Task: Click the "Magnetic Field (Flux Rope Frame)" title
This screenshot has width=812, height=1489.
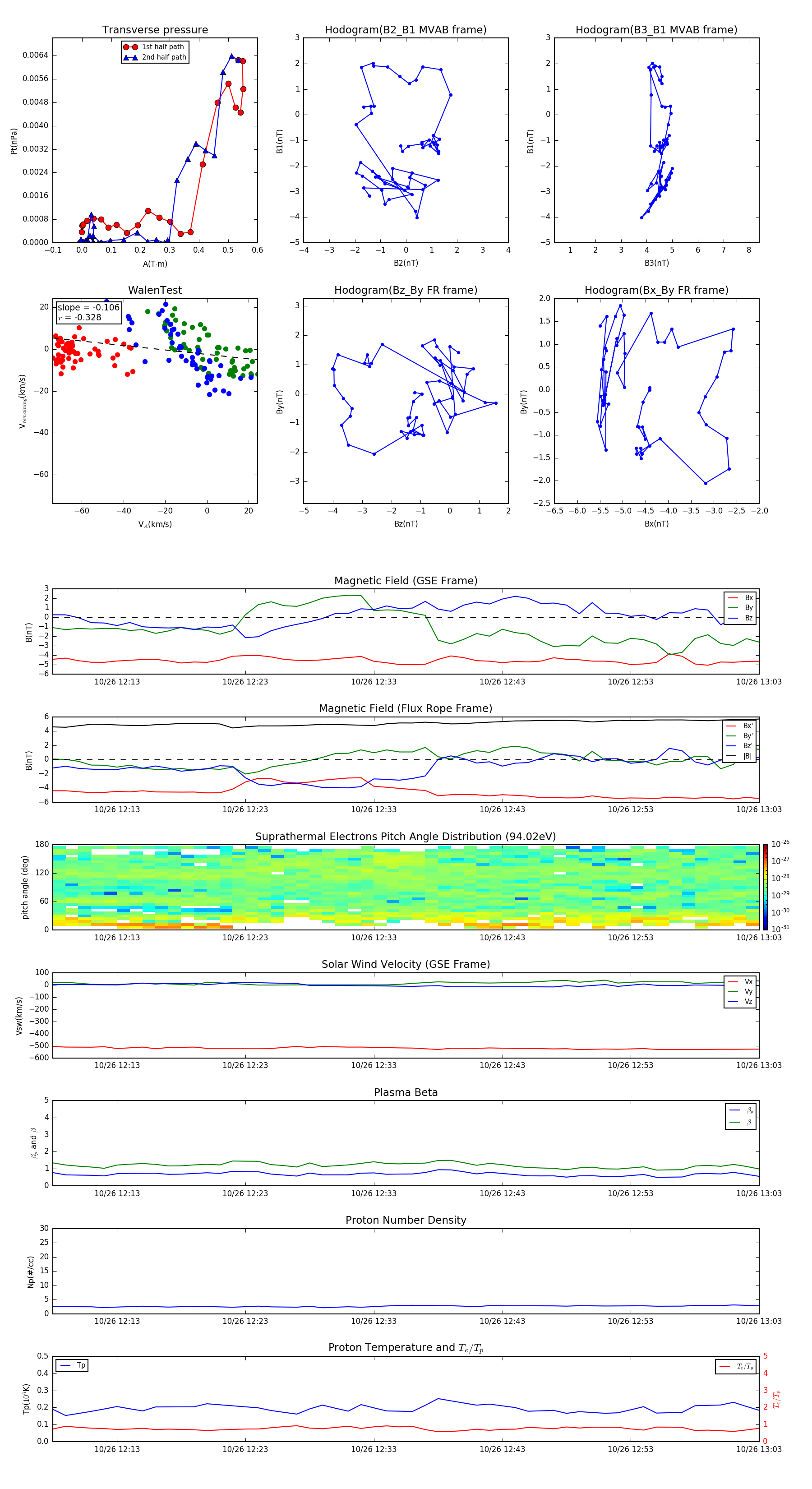Action: point(406,709)
